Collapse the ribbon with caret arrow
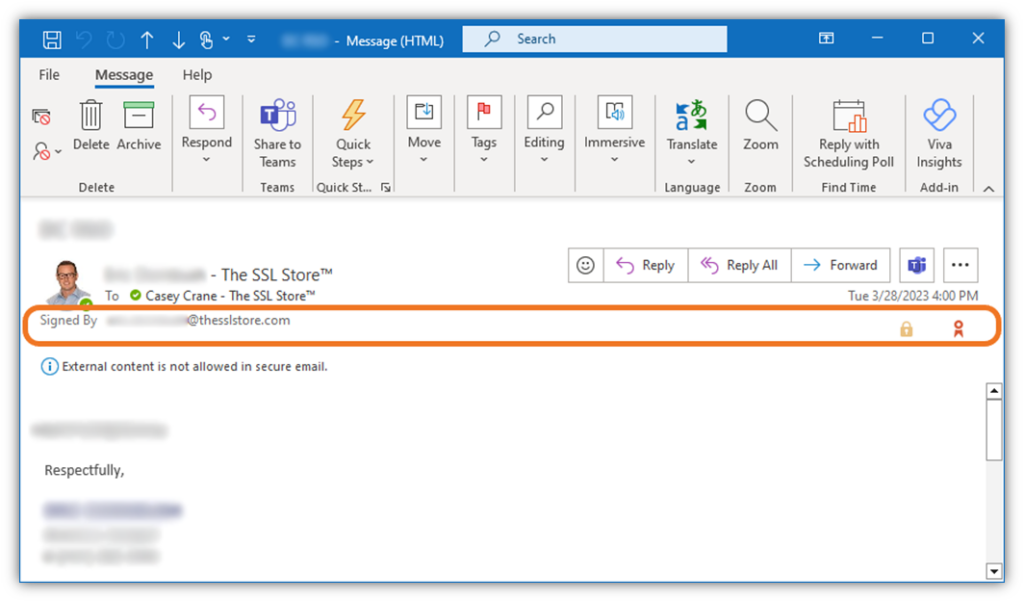The height and width of the screenshot is (602, 1024). pos(989,189)
